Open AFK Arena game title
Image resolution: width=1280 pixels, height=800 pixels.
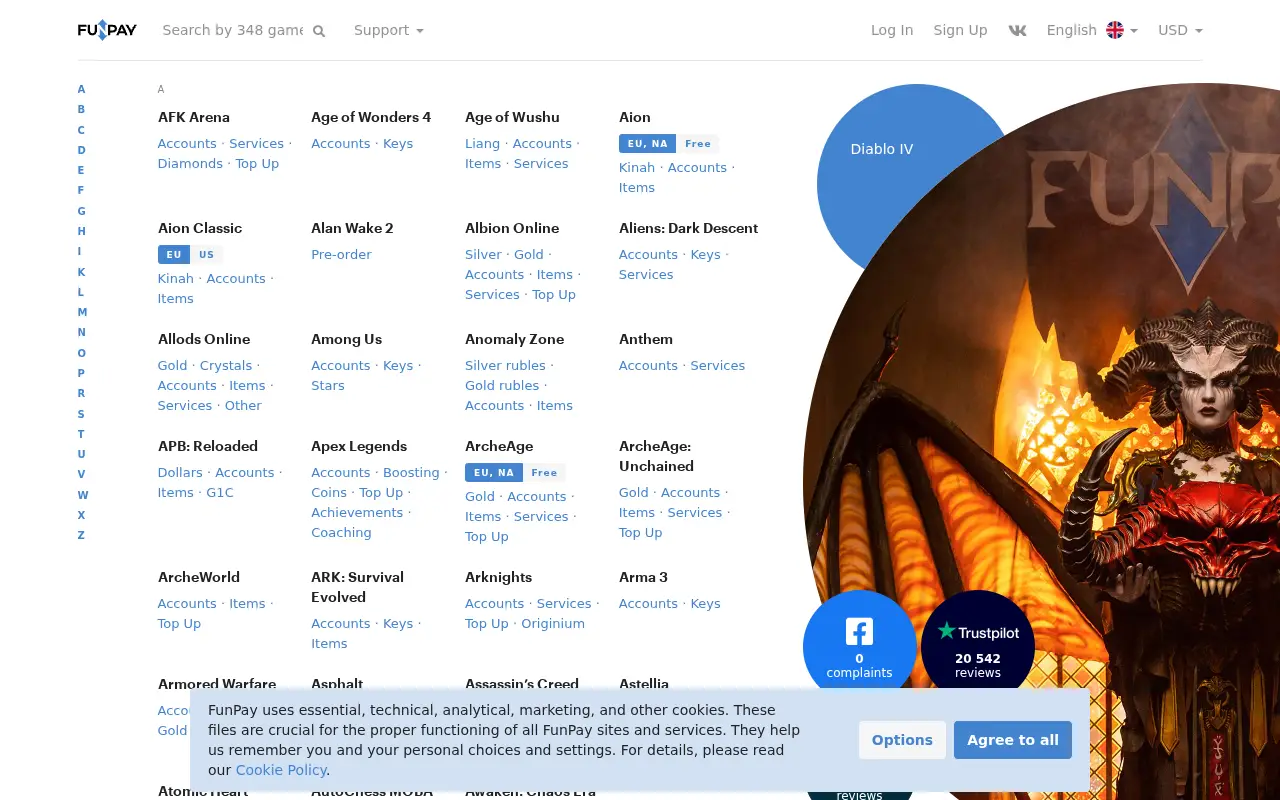[x=194, y=117]
